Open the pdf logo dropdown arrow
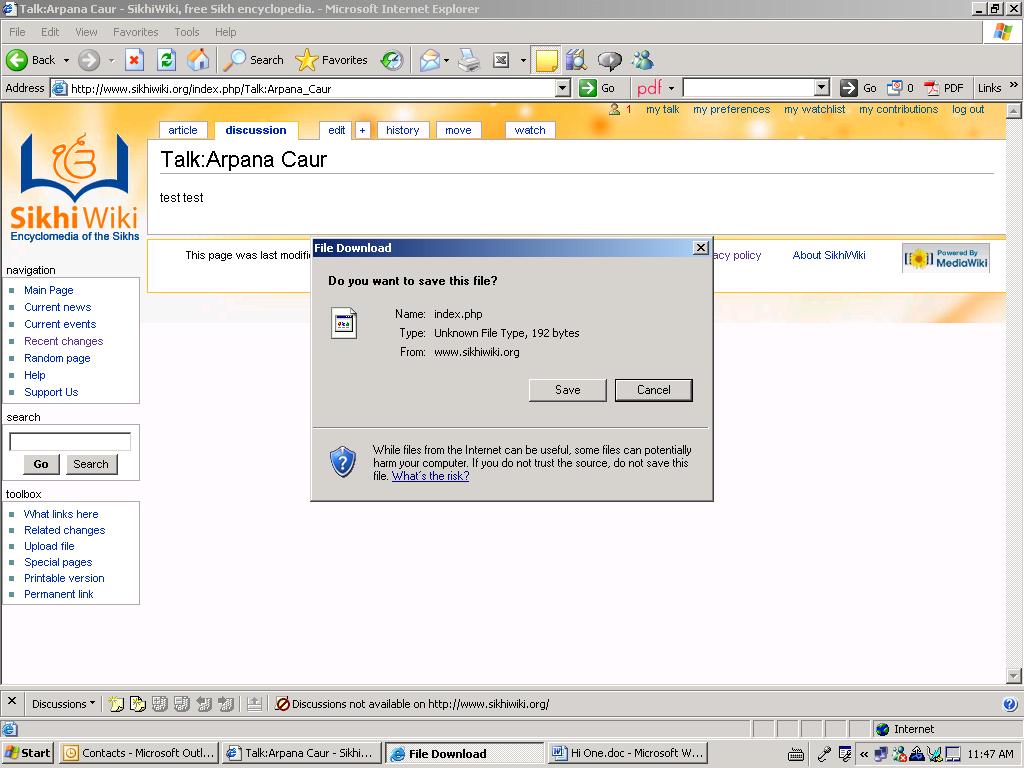The height and width of the screenshot is (768, 1024). point(671,88)
